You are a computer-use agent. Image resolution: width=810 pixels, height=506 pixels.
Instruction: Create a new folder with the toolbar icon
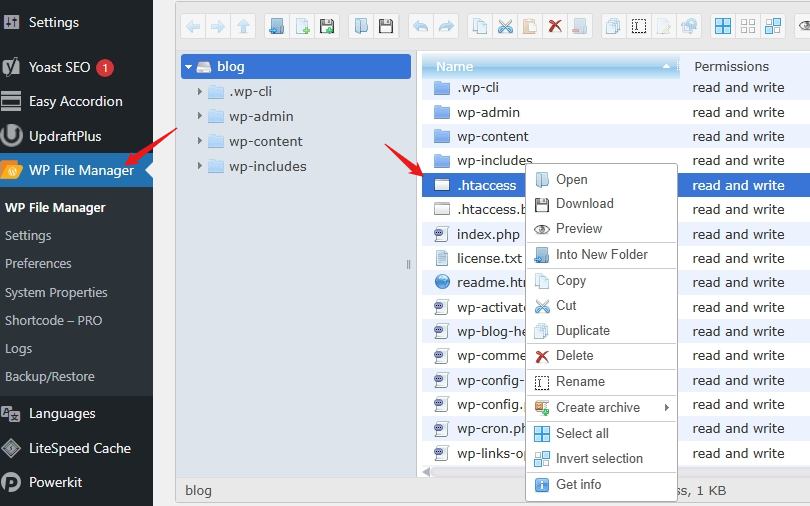[x=277, y=26]
